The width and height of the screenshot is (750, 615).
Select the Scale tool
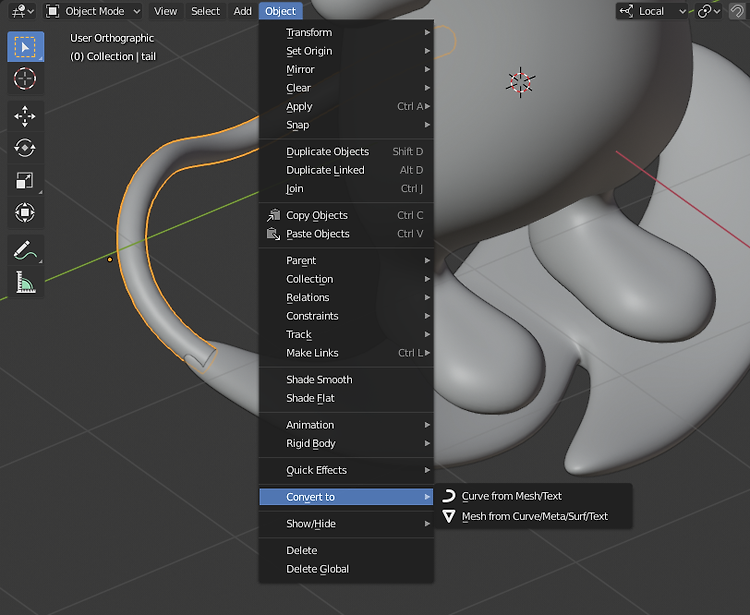(x=25, y=180)
